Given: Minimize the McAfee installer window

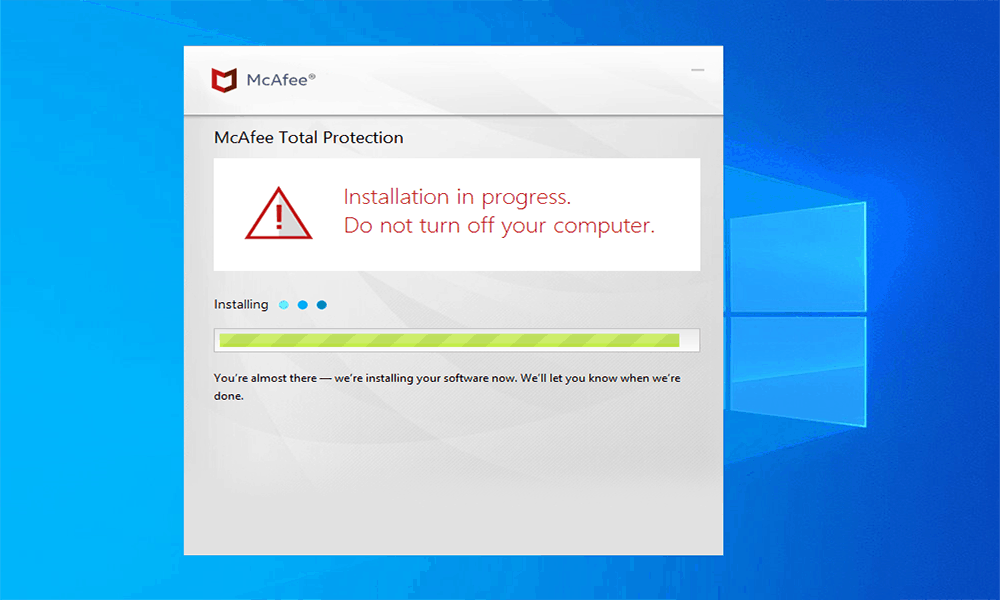Looking at the screenshot, I should (x=698, y=70).
